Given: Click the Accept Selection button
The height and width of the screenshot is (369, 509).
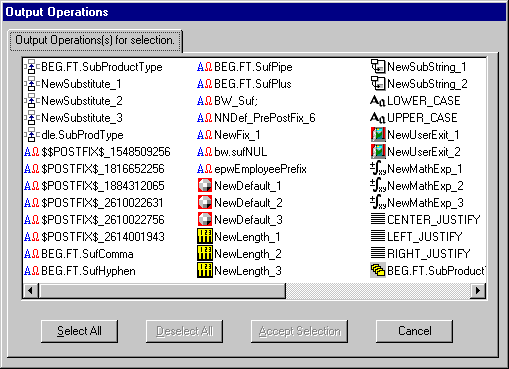Looking at the screenshot, I should (299, 331).
